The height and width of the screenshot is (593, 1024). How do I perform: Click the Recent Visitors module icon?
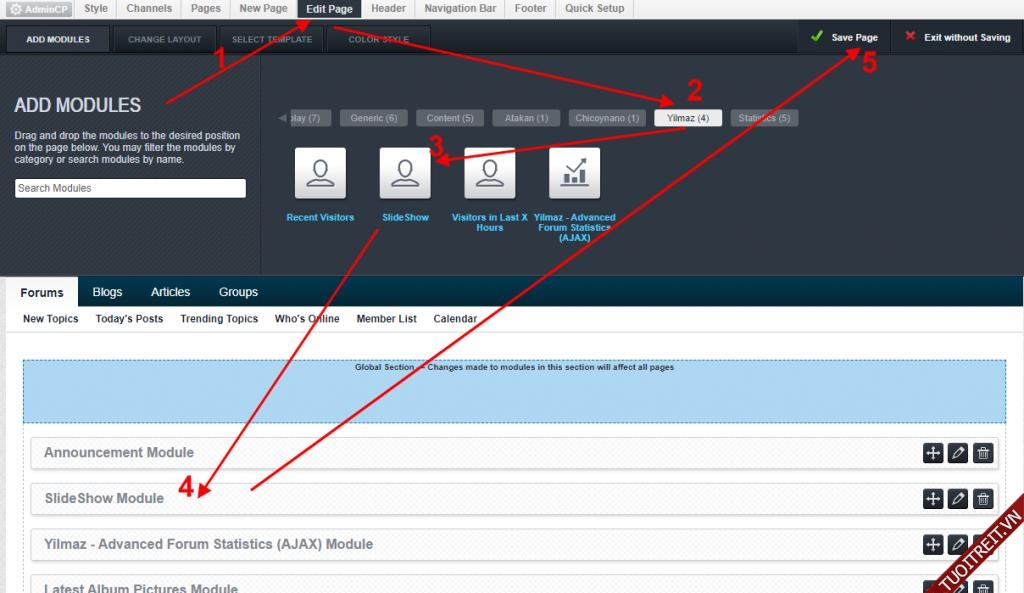320,173
